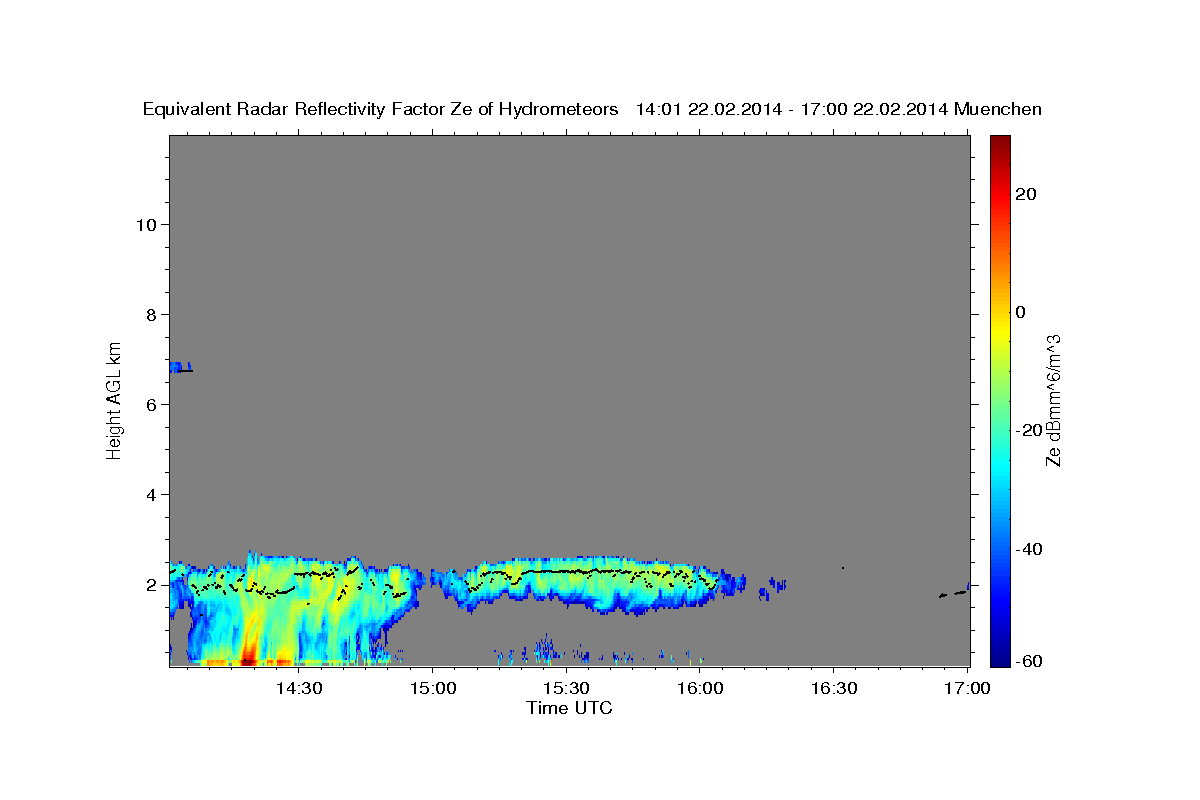Click the colorbar tick value -20

(x=1030, y=430)
